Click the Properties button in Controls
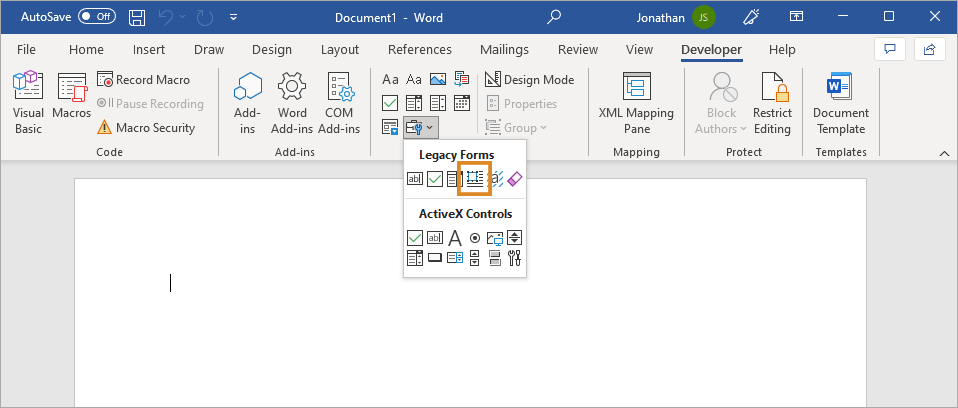Screen dimensions: 958x408 [x=521, y=104]
